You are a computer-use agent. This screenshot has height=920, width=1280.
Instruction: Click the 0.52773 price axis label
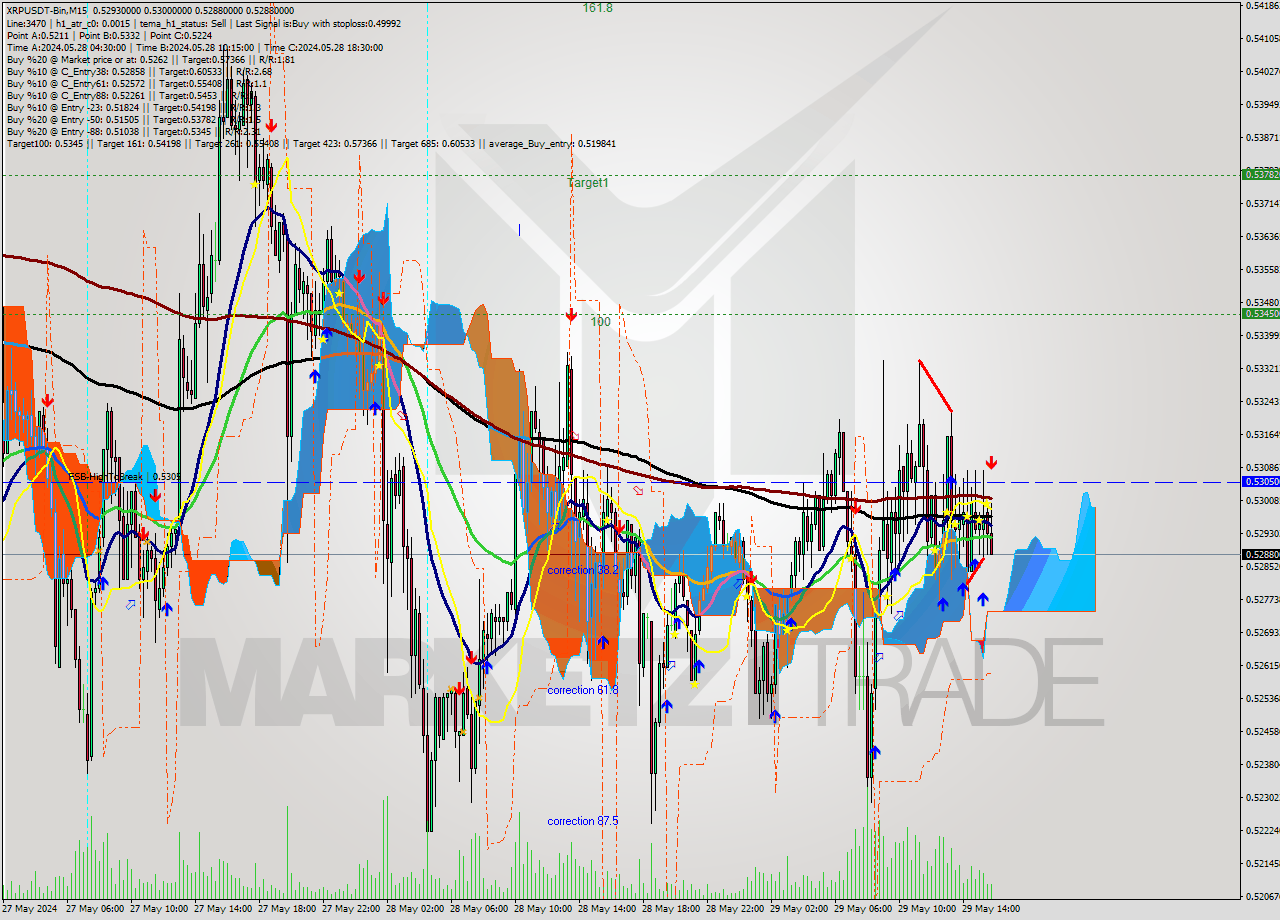1263,599
